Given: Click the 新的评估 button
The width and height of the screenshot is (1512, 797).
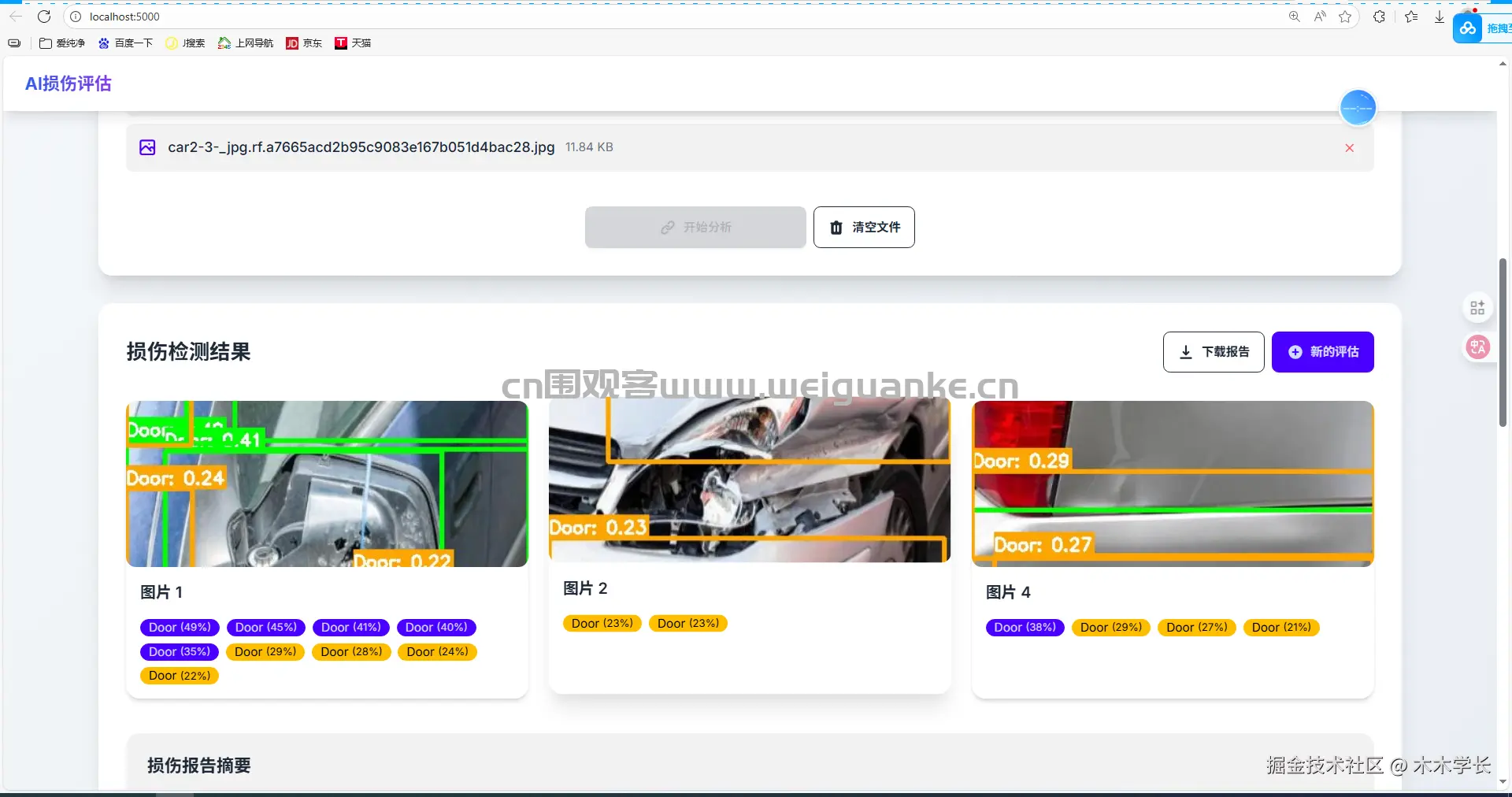Looking at the screenshot, I should click(x=1322, y=352).
